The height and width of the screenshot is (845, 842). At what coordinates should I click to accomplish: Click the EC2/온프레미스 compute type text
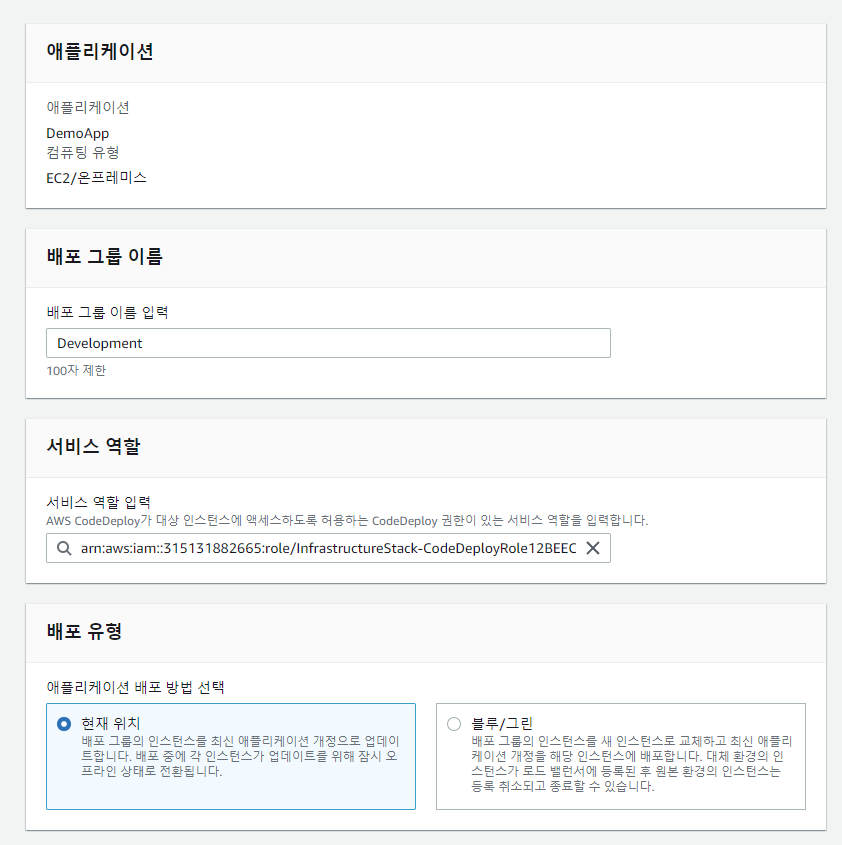tap(96, 178)
